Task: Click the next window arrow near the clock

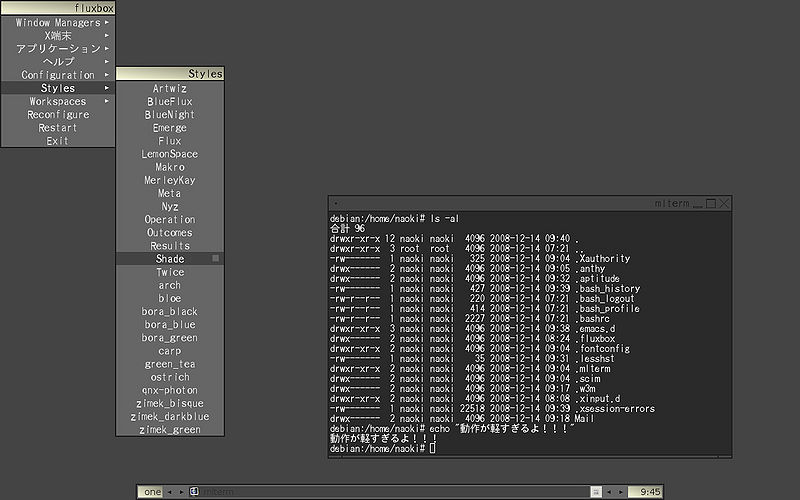Action: pyautogui.click(x=620, y=492)
